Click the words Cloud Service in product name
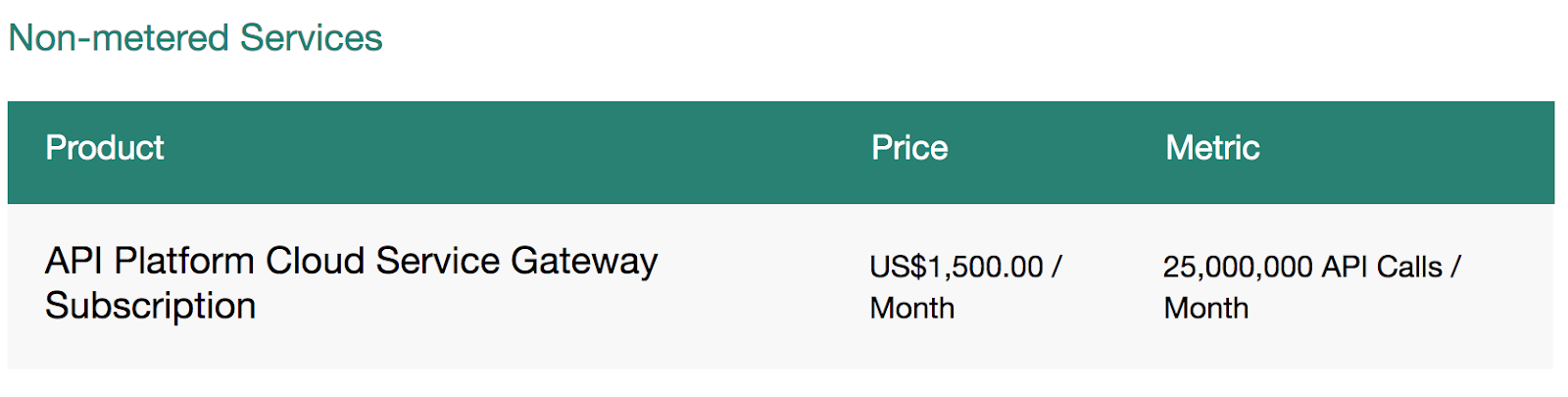This screenshot has width=1568, height=397. [383, 261]
